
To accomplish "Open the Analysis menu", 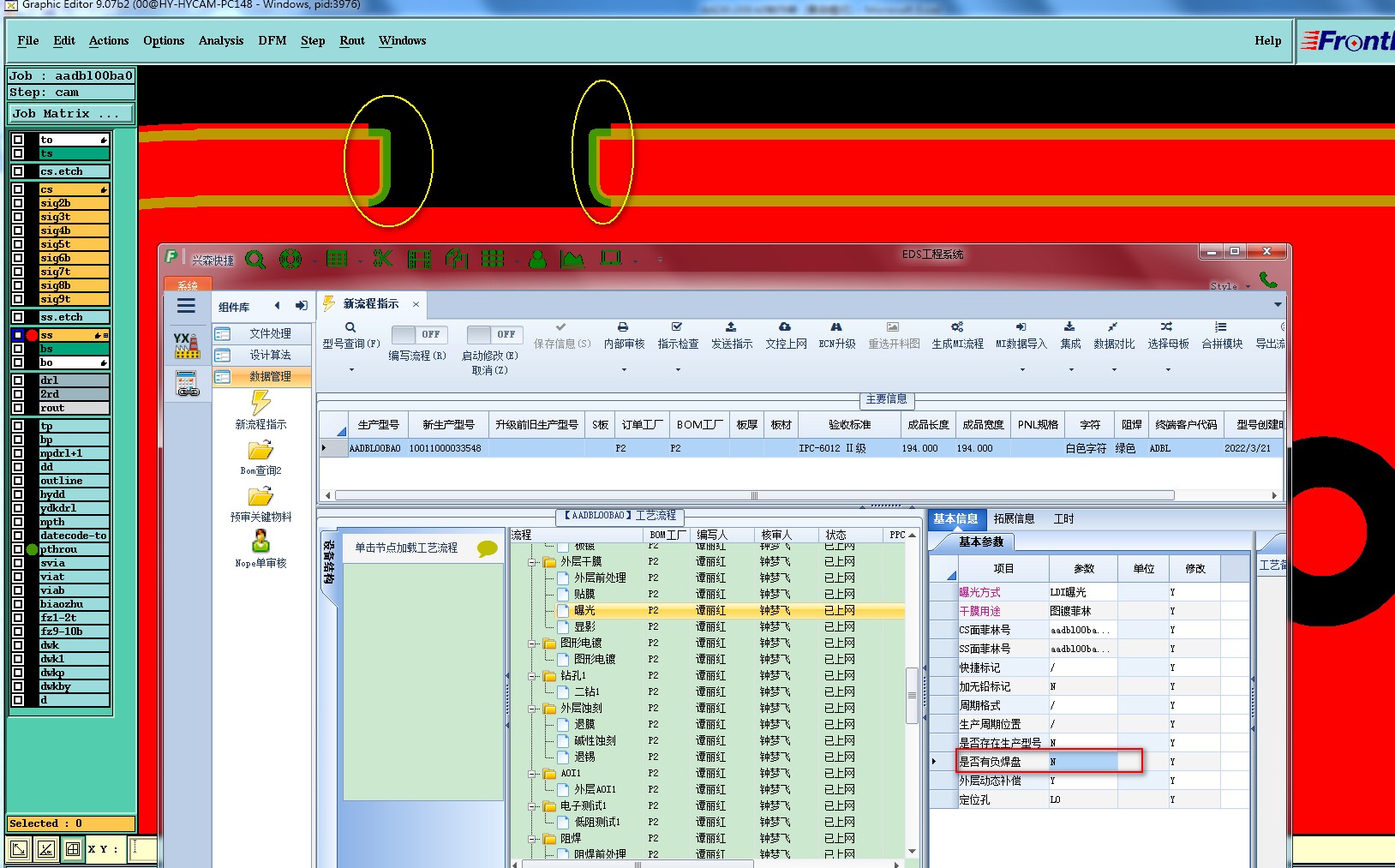I will (221, 40).
